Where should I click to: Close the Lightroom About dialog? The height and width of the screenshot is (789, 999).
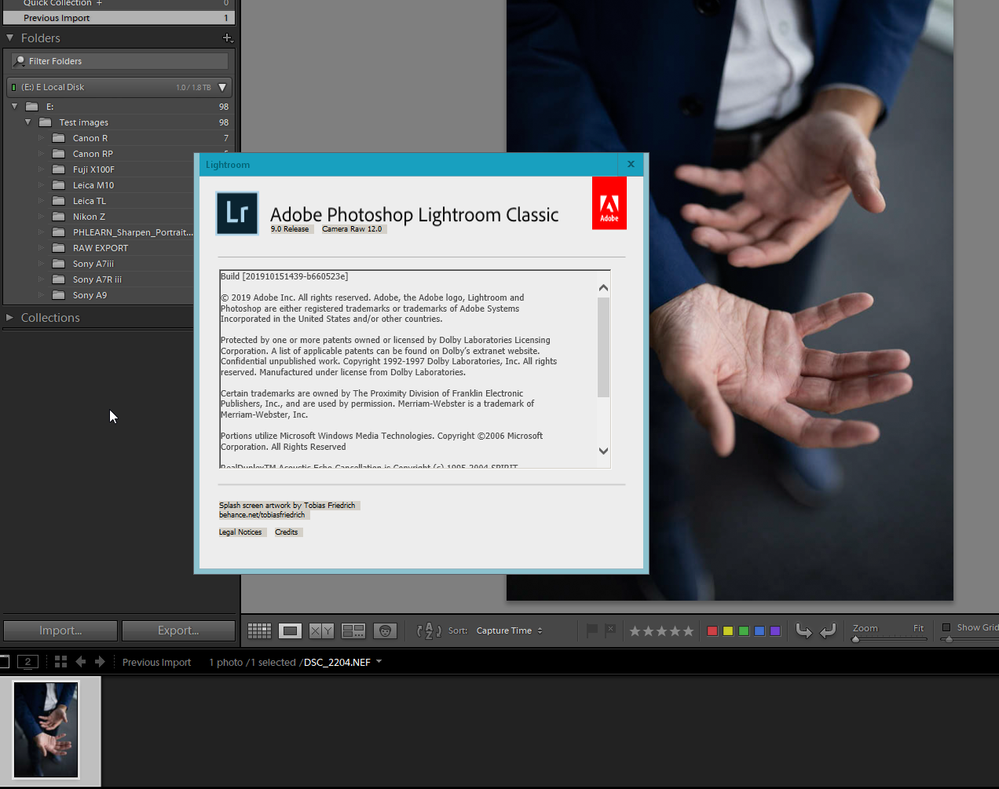click(x=631, y=164)
